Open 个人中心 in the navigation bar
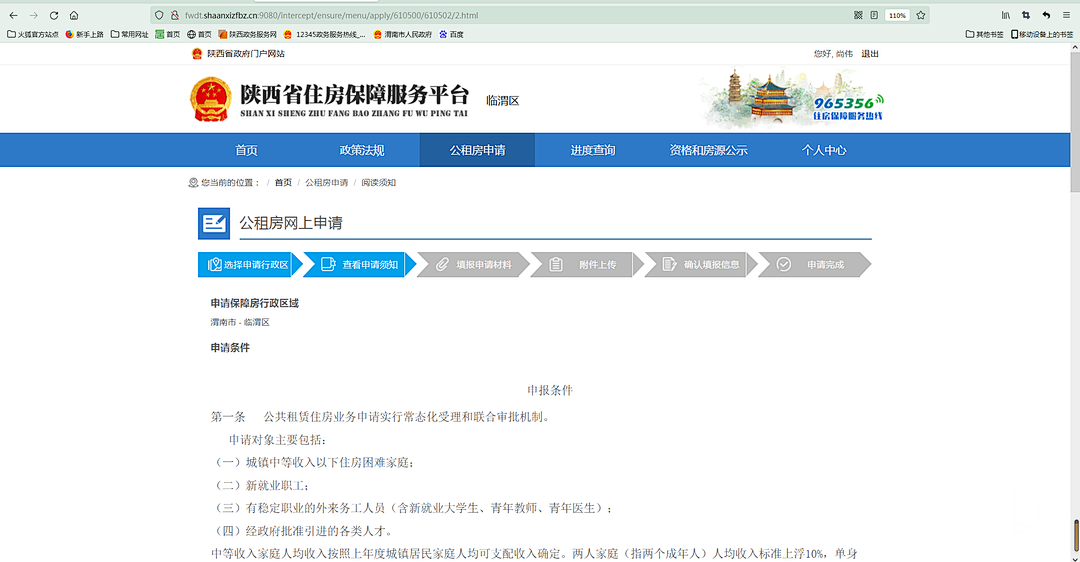This screenshot has width=1080, height=562. coord(824,150)
